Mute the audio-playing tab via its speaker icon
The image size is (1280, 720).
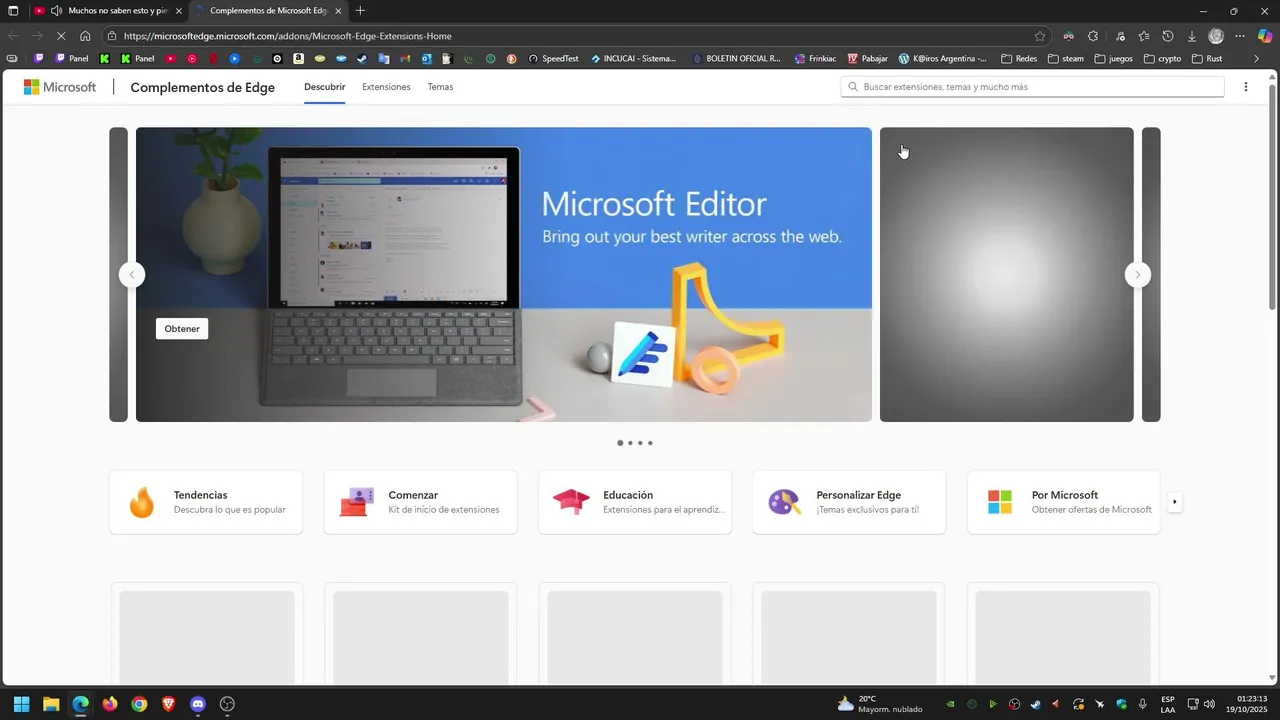(x=56, y=11)
